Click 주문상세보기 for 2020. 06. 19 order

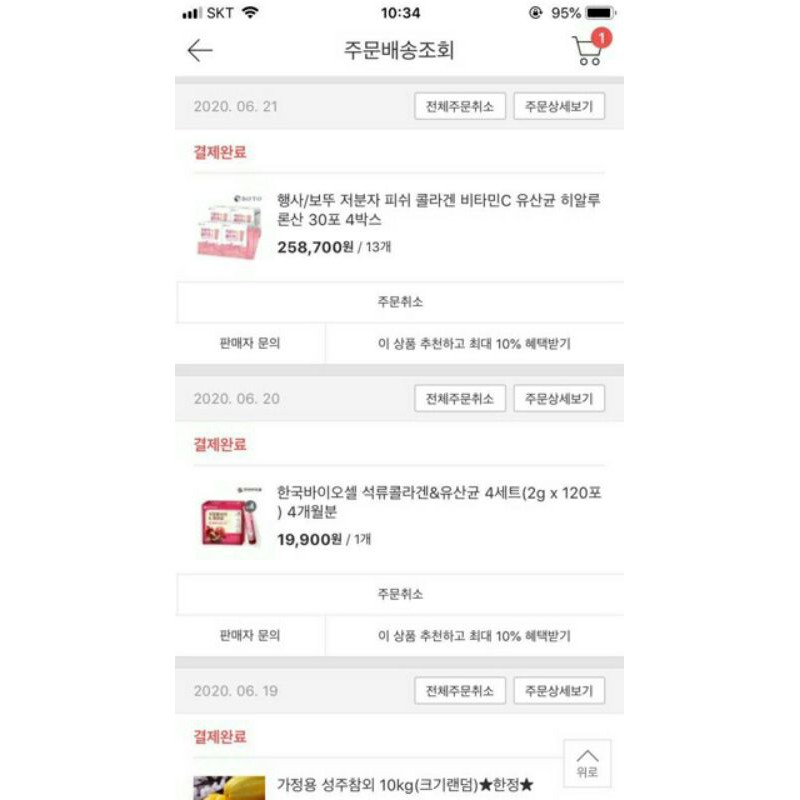(x=559, y=690)
